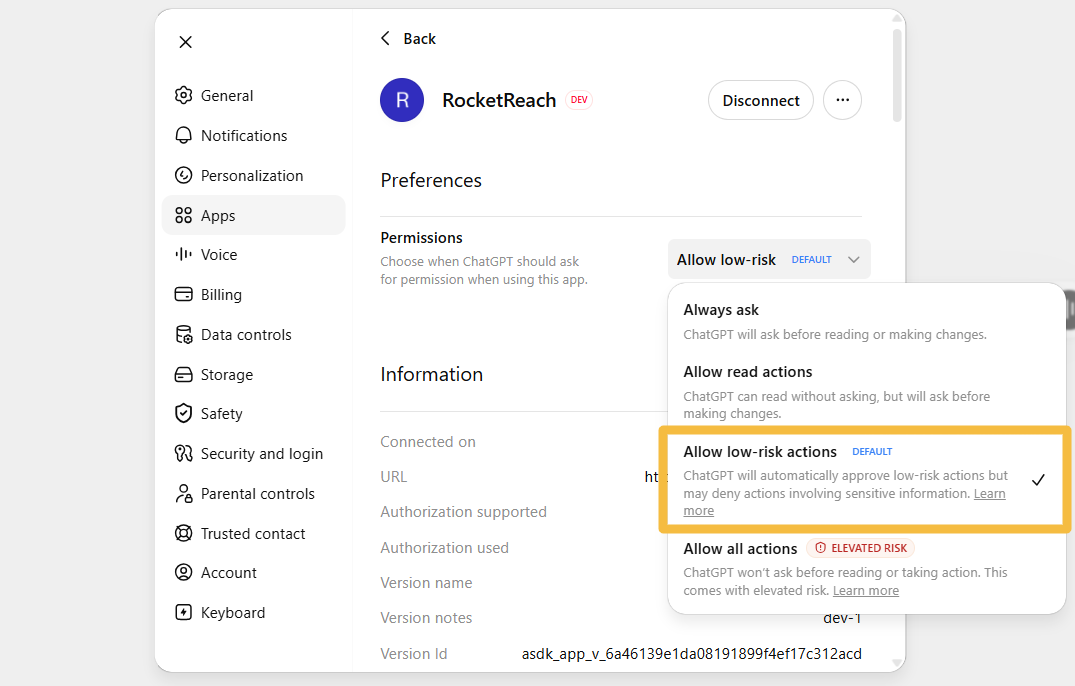Go to Personalization settings
Image resolution: width=1075 pixels, height=686 pixels.
253,175
